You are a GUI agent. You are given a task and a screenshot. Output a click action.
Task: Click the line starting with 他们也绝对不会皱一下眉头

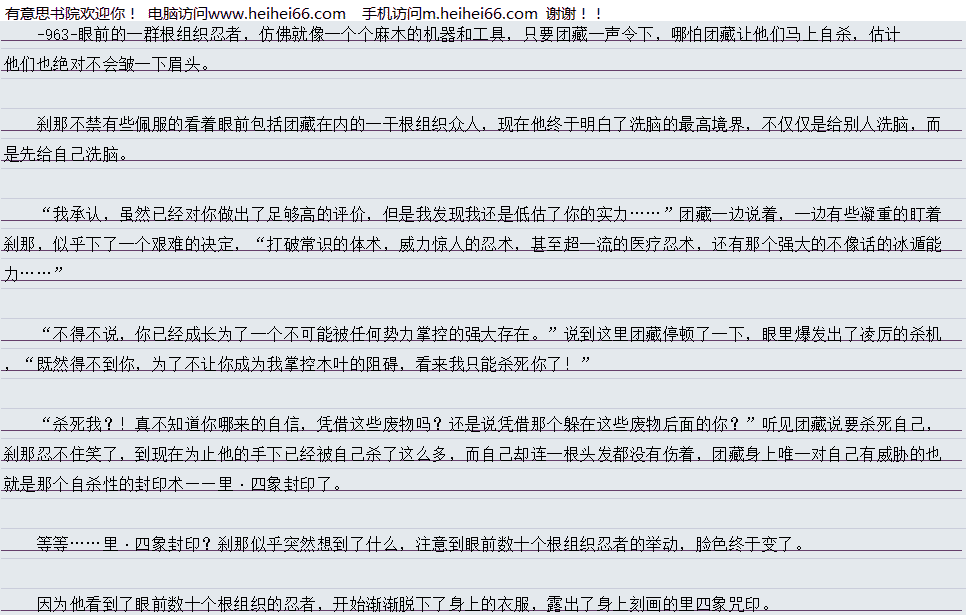[x=108, y=65]
